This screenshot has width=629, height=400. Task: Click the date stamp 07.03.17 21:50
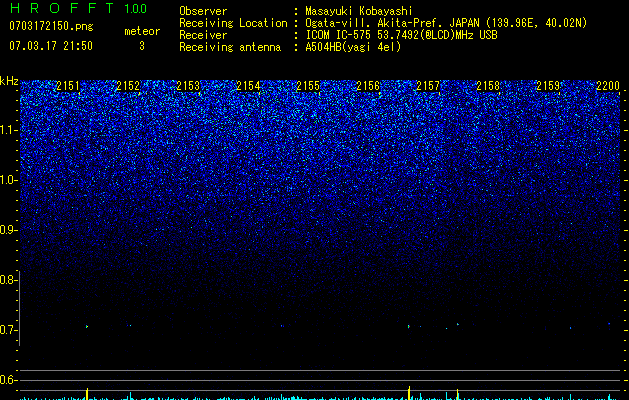51,46
